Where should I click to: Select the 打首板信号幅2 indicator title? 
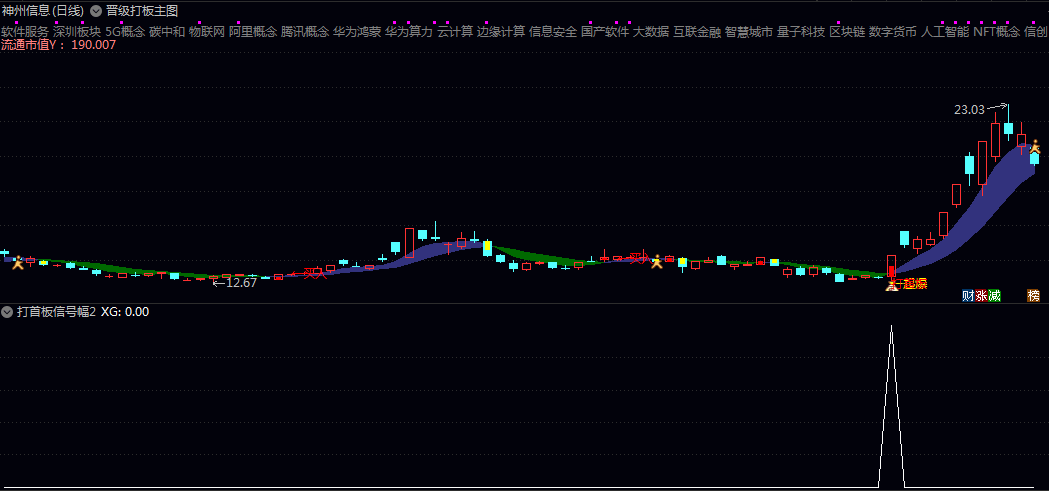point(56,312)
